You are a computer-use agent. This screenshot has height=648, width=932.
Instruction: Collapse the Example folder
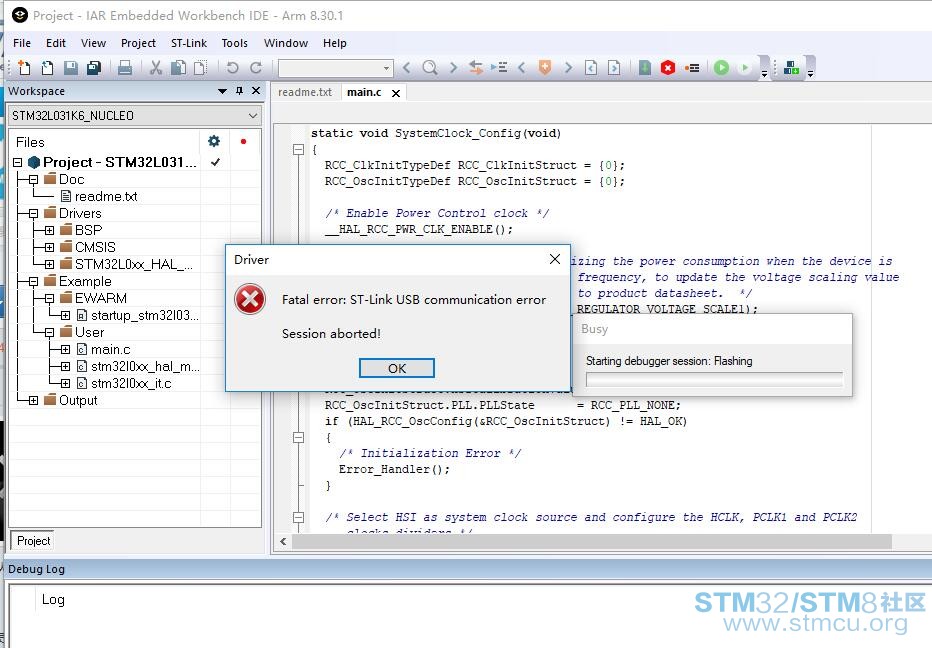[x=33, y=281]
